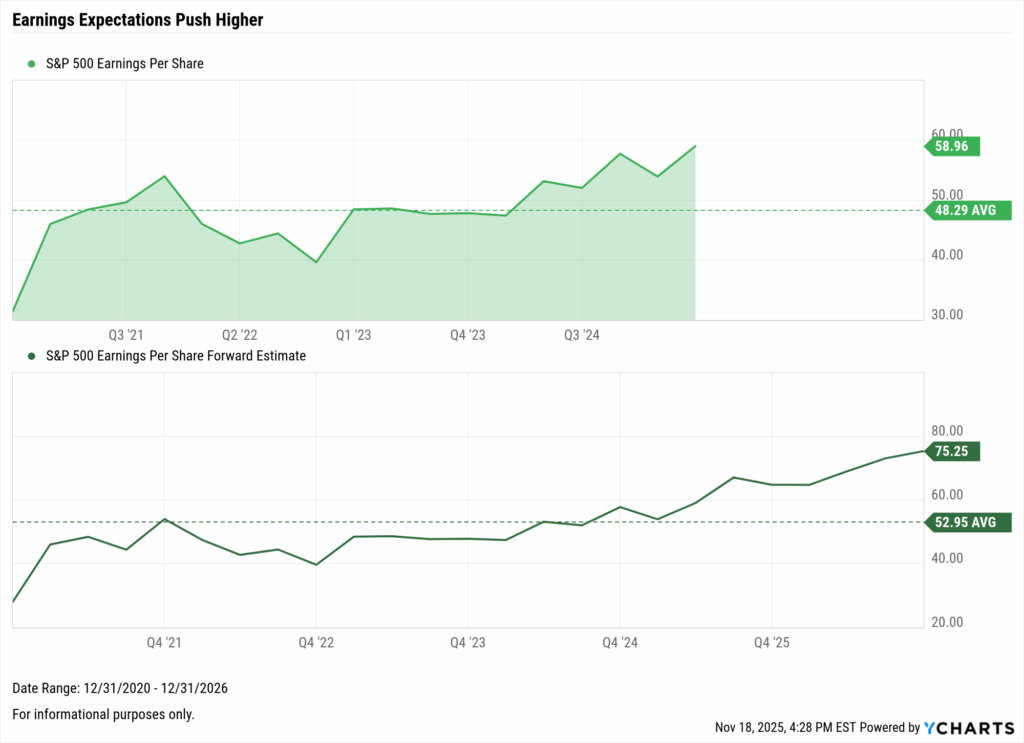Image resolution: width=1024 pixels, height=743 pixels.
Task: Select the 48.29 AVG label flag
Action: (x=964, y=210)
